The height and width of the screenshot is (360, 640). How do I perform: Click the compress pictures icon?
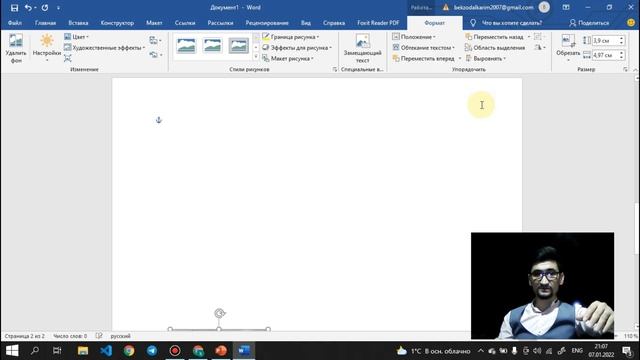tap(67, 59)
